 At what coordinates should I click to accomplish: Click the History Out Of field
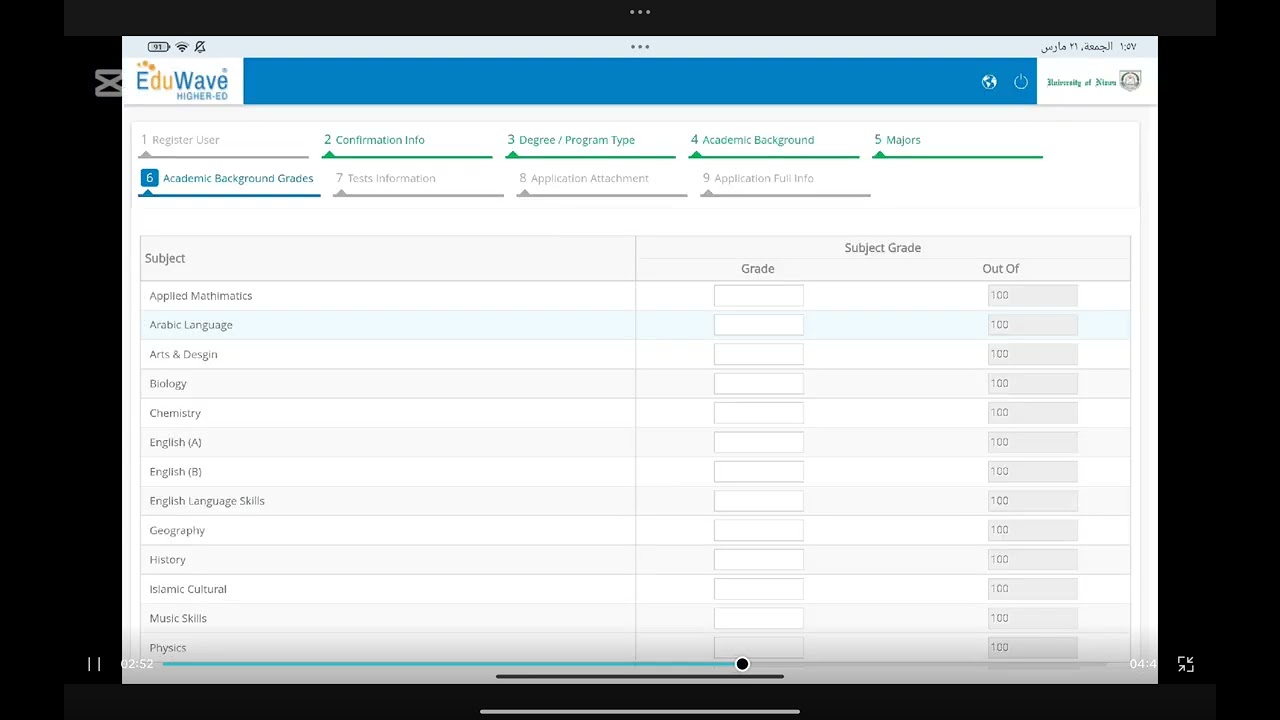pos(1033,559)
